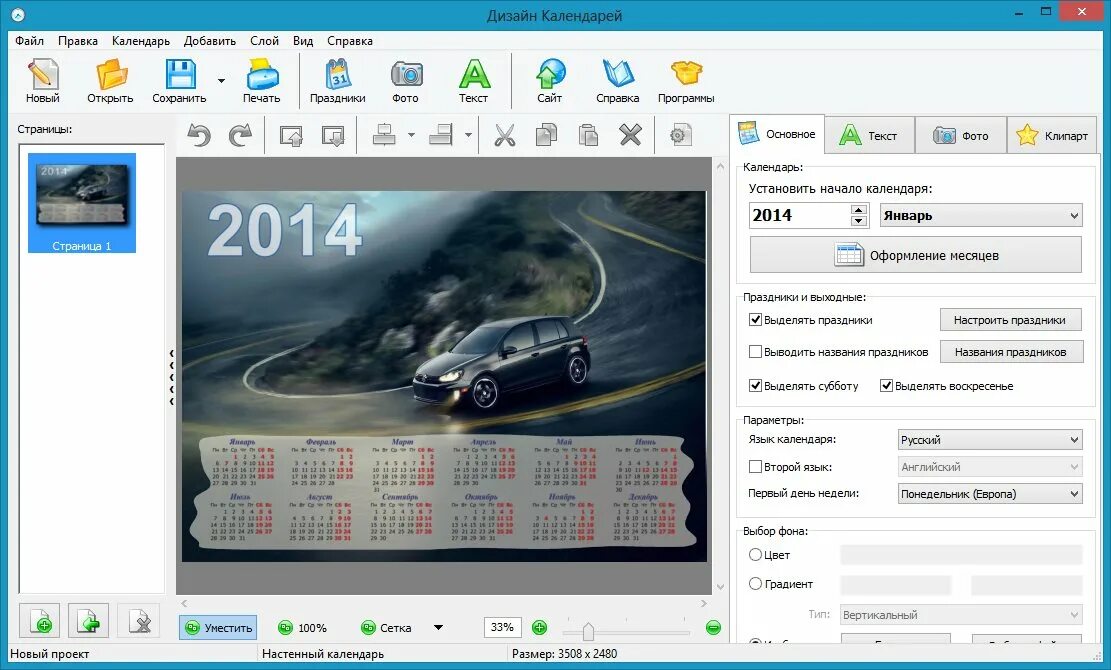Zoom in with green plus icon

tap(539, 628)
